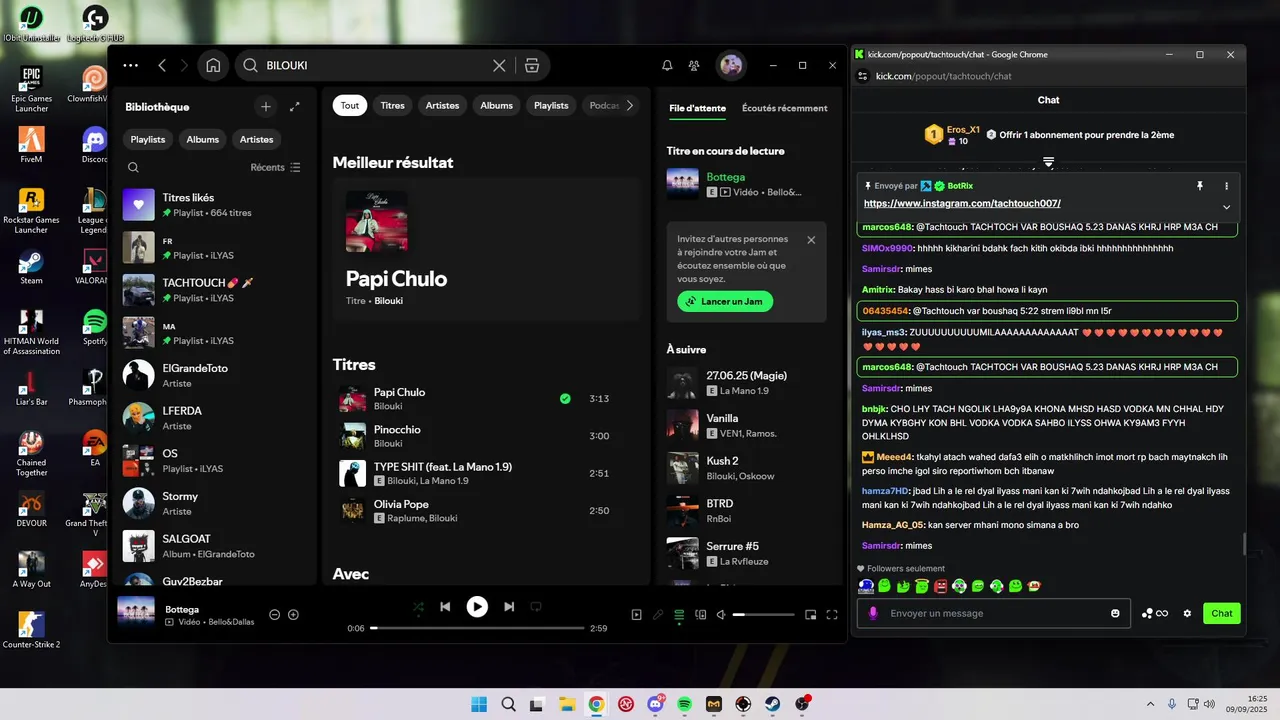Search within the library
Image resolution: width=1280 pixels, height=720 pixels.
tap(133, 168)
